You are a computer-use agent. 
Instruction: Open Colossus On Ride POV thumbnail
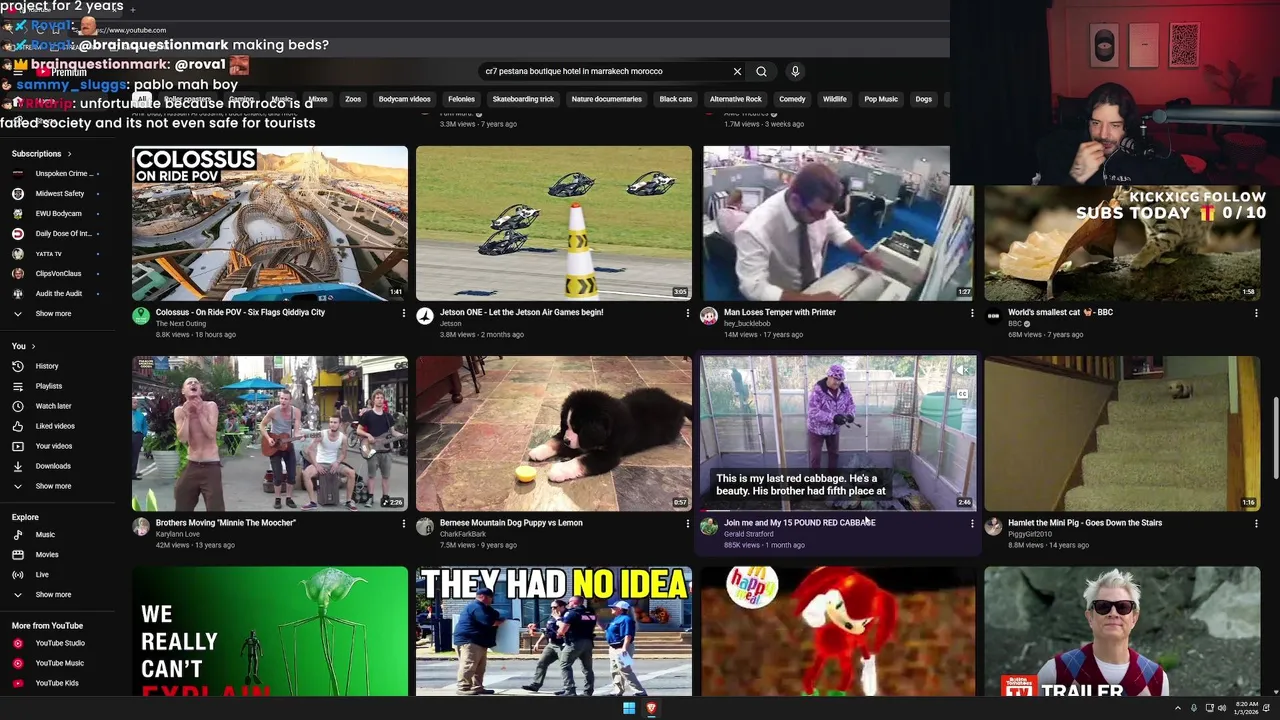[x=270, y=223]
